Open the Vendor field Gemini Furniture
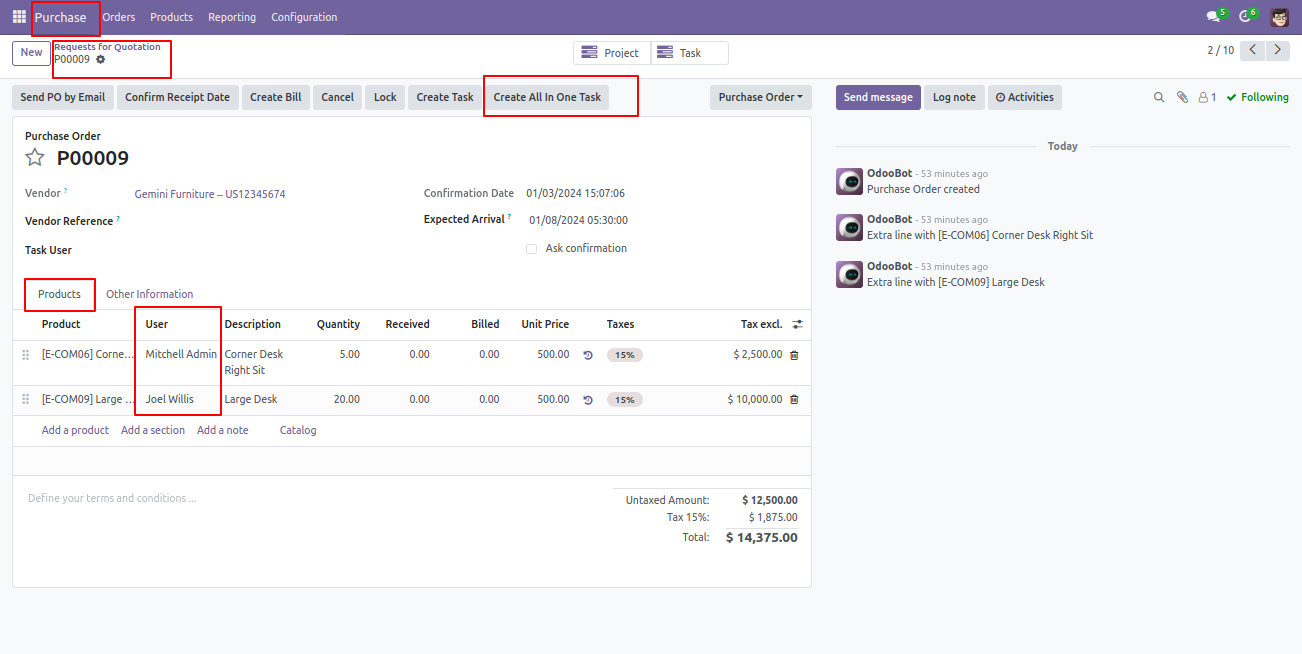Viewport: 1302px width, 654px height. pyautogui.click(x=210, y=194)
